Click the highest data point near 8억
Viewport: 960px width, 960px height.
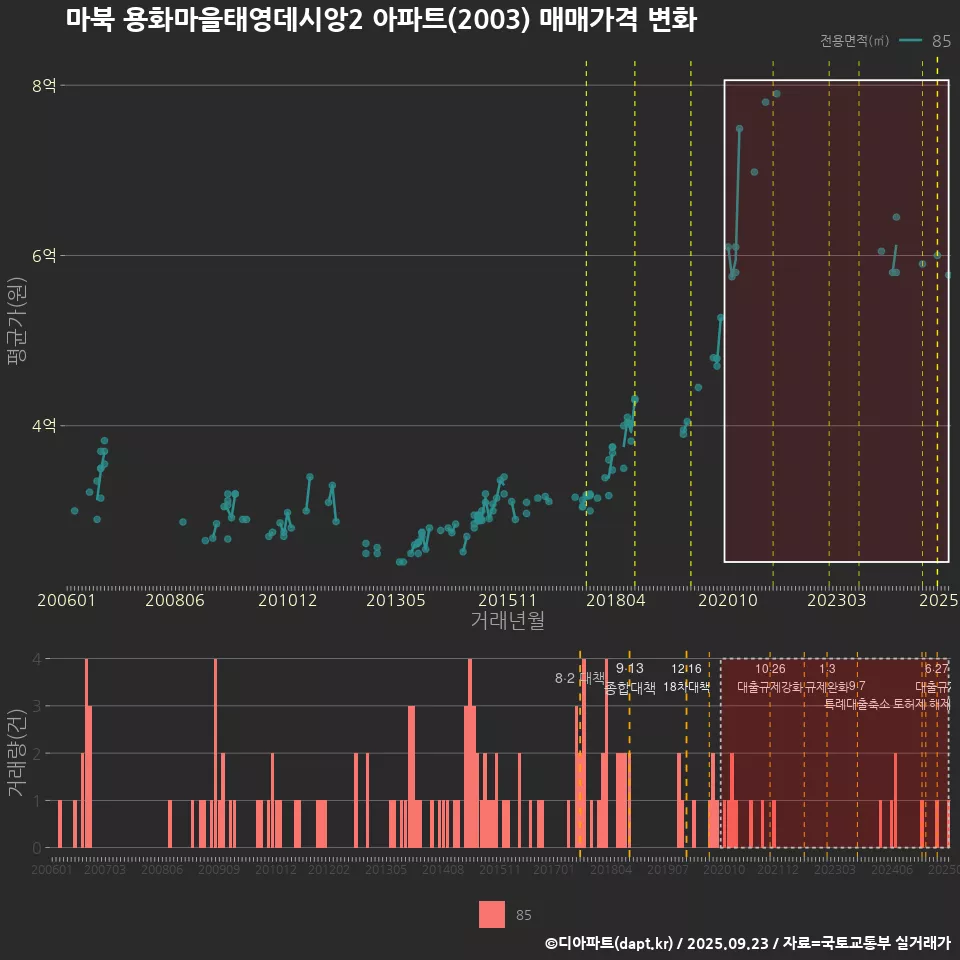pos(776,94)
